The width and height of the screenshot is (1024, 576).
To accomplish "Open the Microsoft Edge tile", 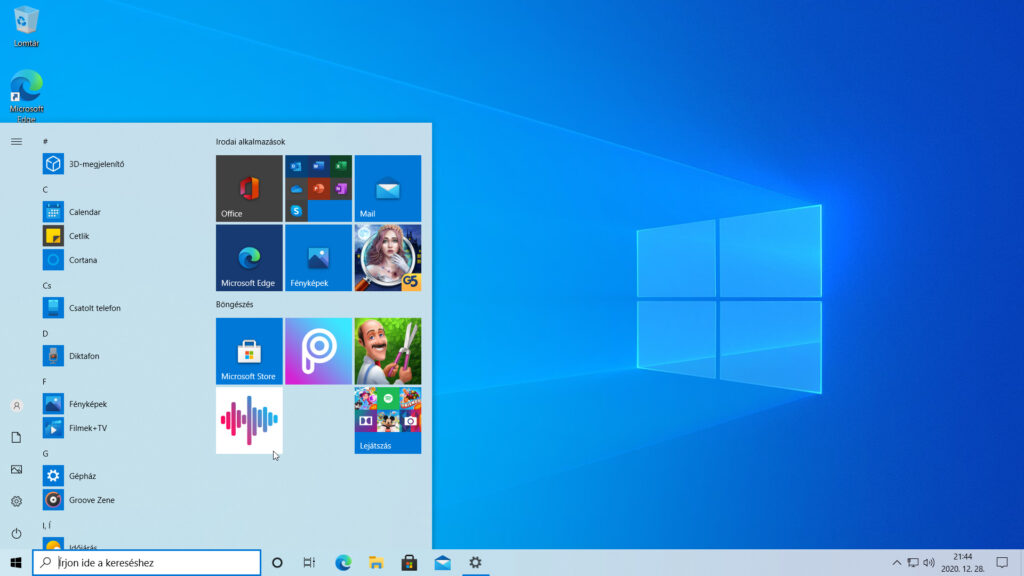I will pyautogui.click(x=249, y=257).
